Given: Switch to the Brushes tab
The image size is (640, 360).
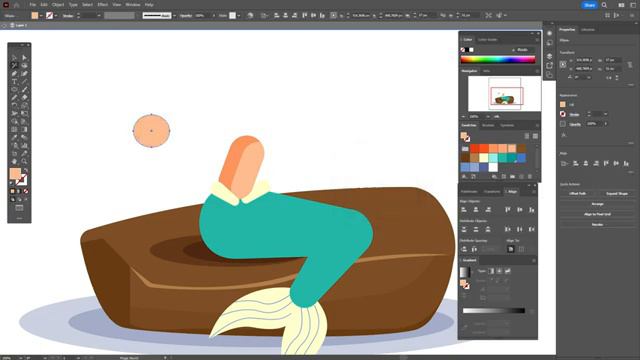Looking at the screenshot, I should coord(488,125).
